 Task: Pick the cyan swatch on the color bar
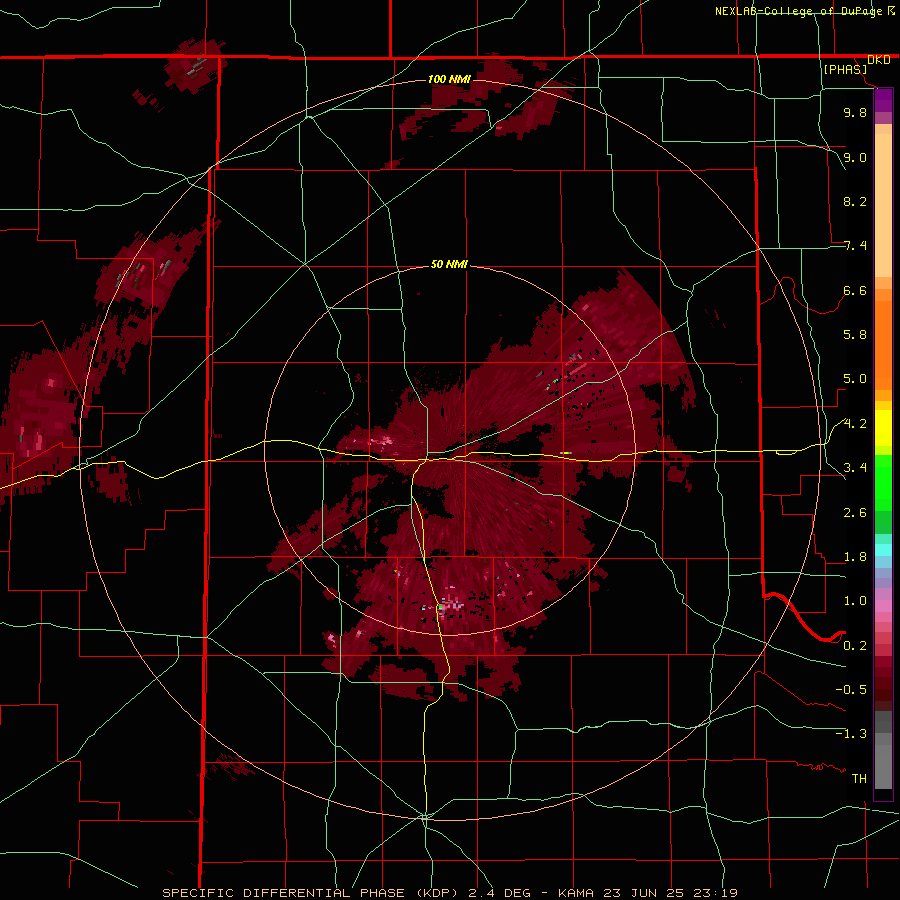(x=883, y=550)
